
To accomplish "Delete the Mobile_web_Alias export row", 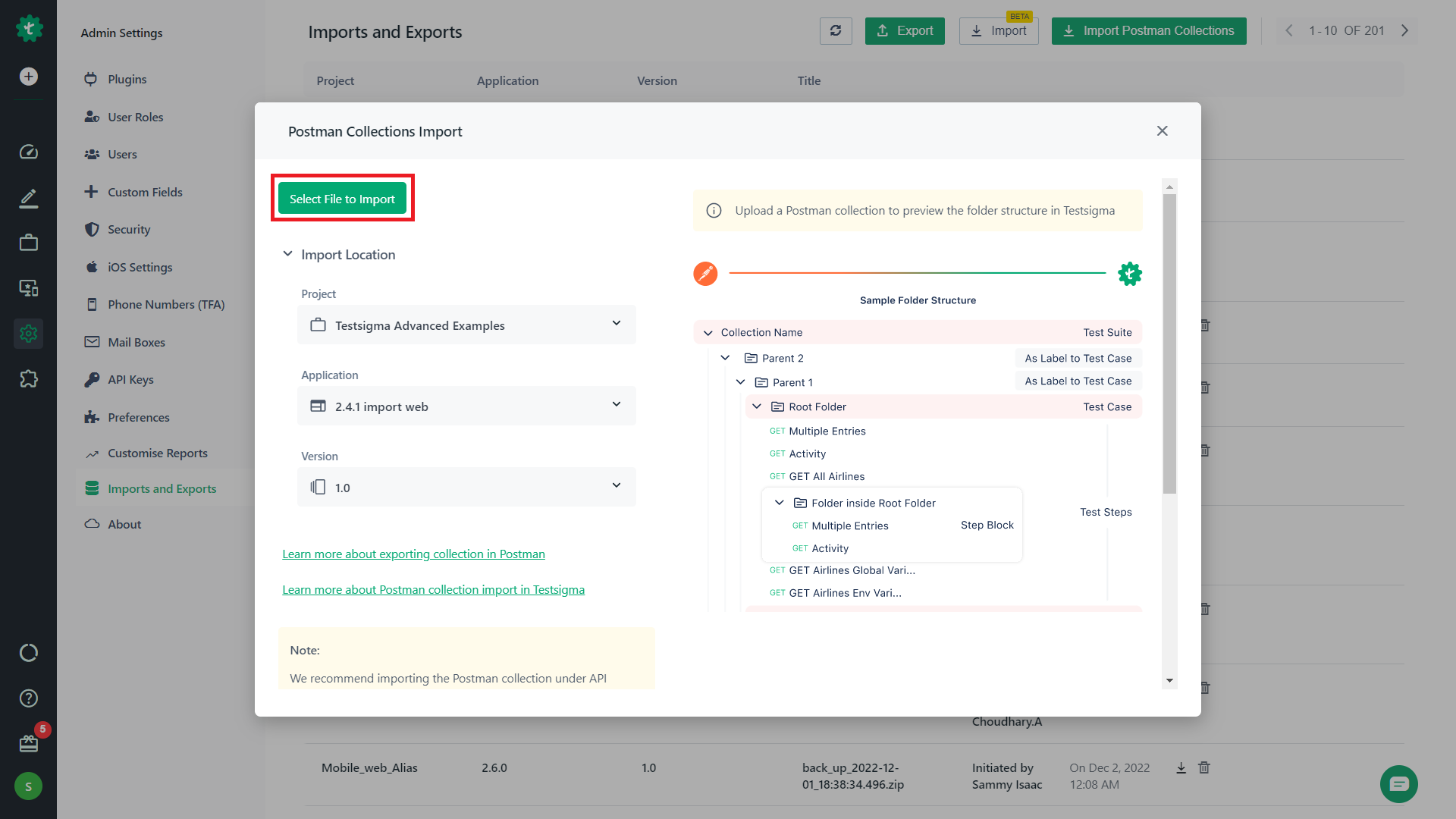I will [1204, 768].
